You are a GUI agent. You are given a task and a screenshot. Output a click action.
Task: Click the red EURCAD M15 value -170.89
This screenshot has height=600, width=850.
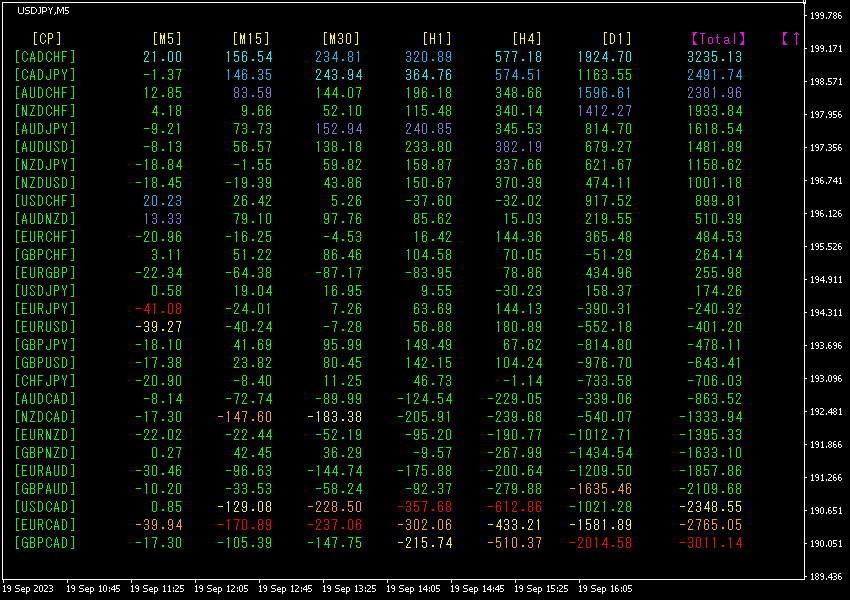pos(244,525)
